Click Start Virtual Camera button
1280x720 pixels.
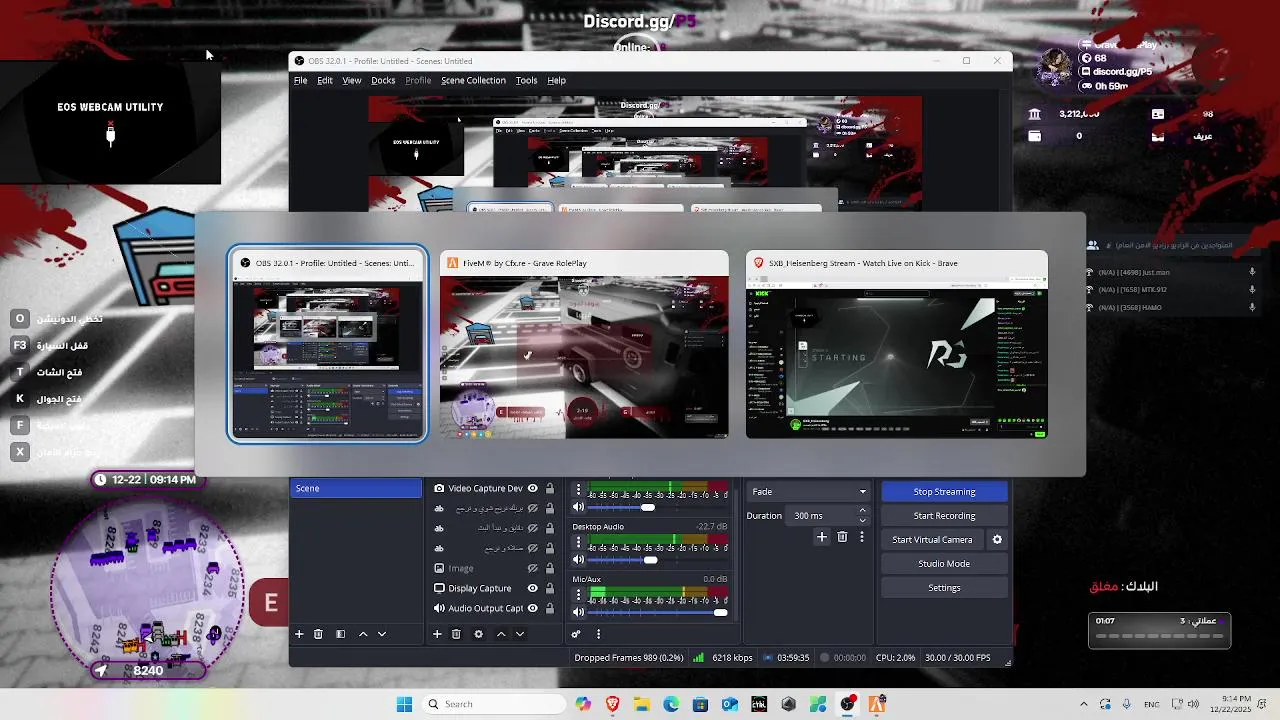click(x=932, y=540)
